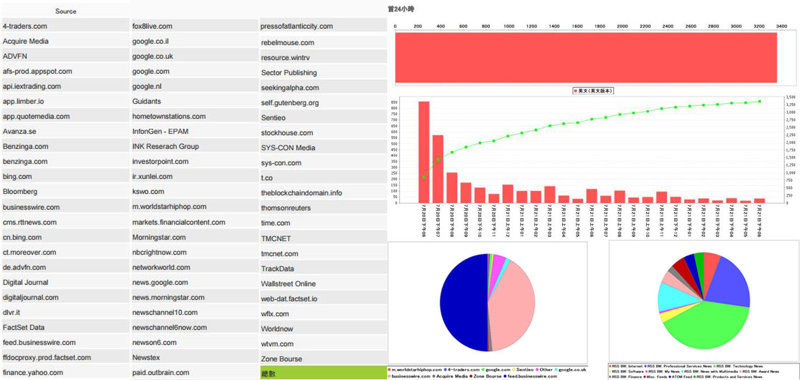The width and height of the screenshot is (800, 380).
Task: Select newschannel10.com cell
Action: 195,312
